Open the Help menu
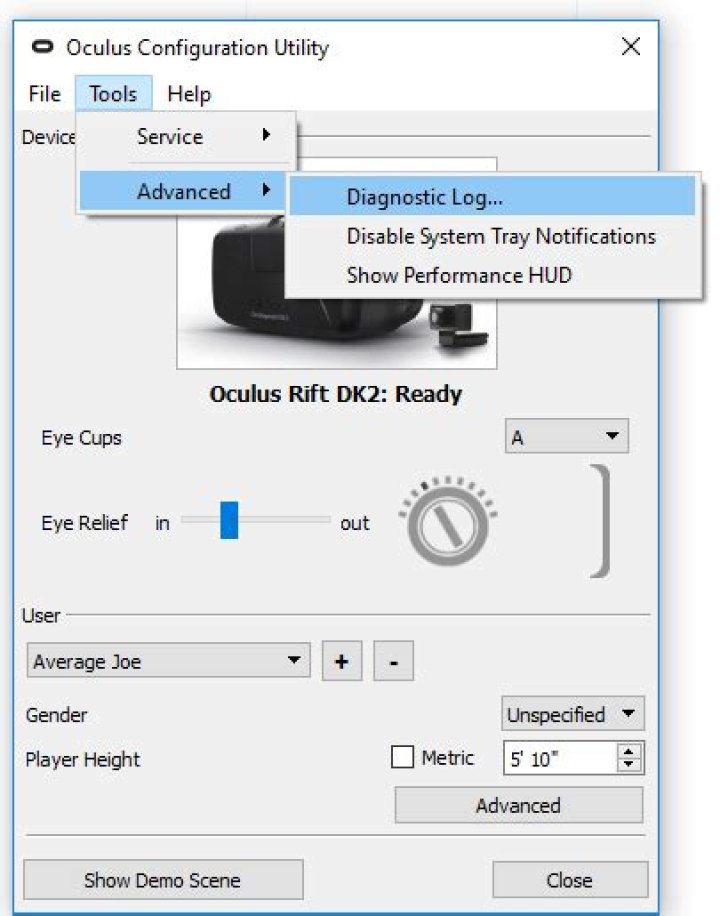Screen dimensions: 720x916 (189, 93)
